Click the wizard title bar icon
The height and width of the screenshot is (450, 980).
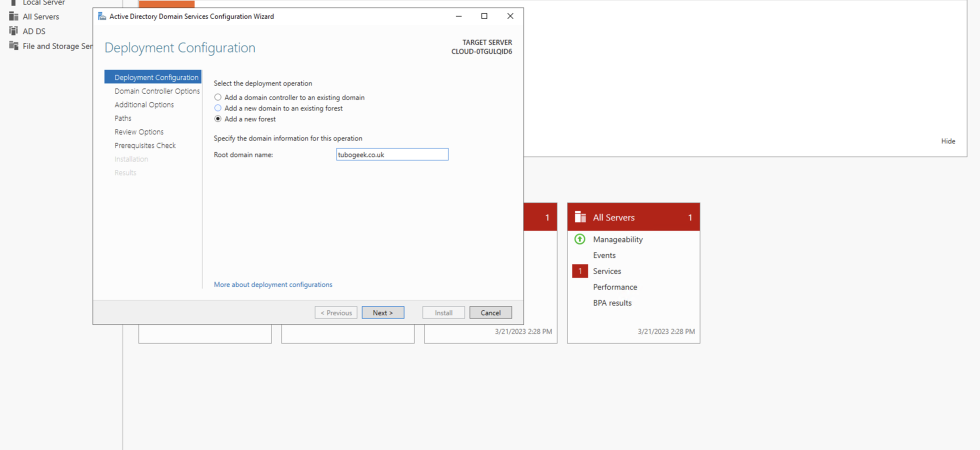click(x=102, y=16)
